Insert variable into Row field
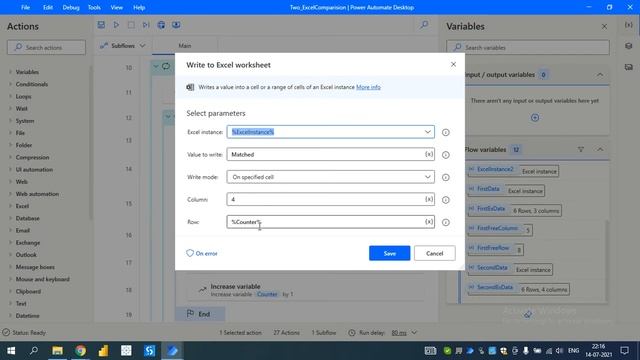This screenshot has height=360, width=640. 429,222
